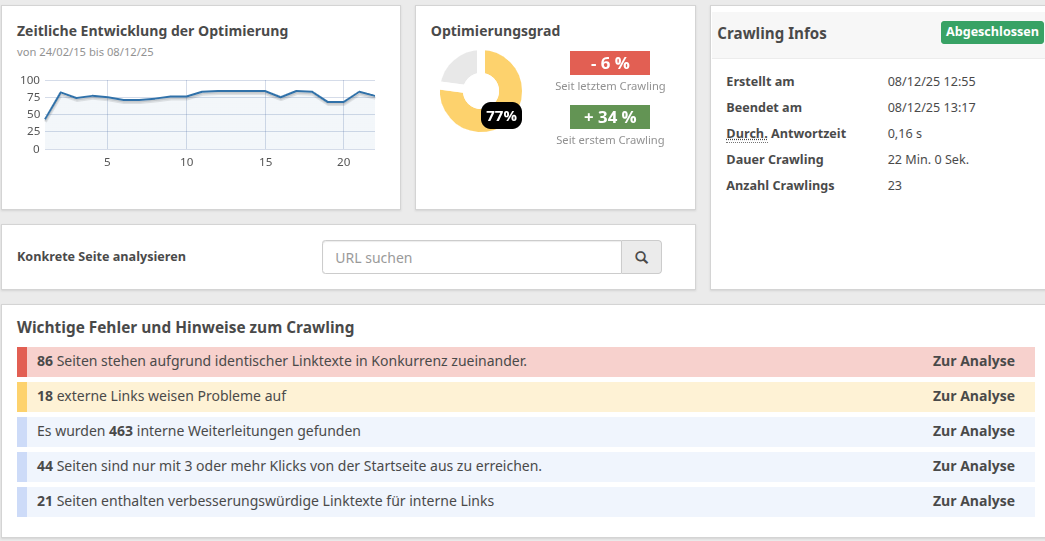Open analysis for 44 deep pages
This screenshot has width=1045, height=541.
973,466
